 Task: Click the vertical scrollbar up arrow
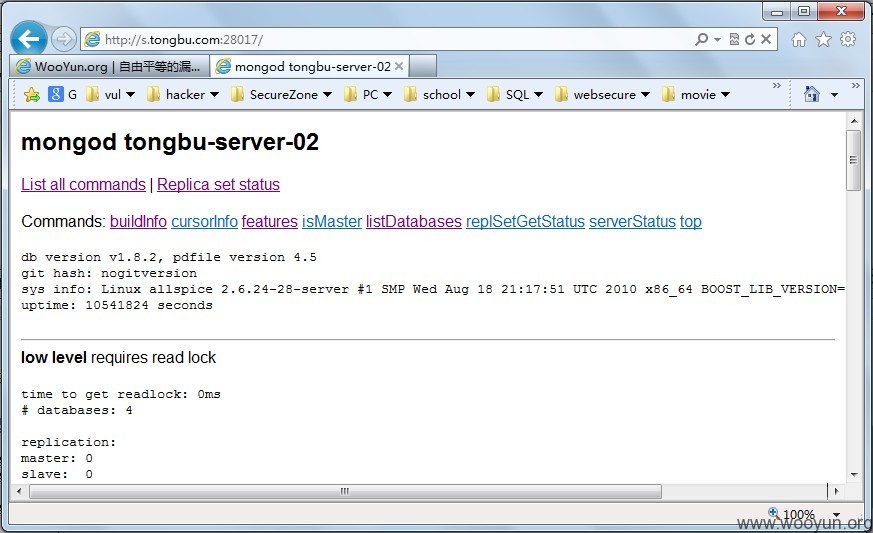click(854, 121)
